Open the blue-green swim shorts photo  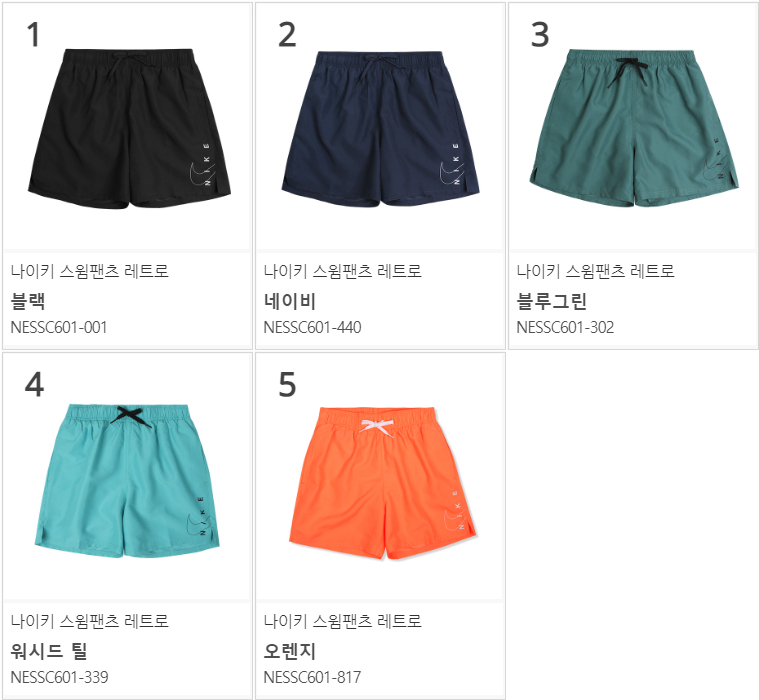point(634,128)
